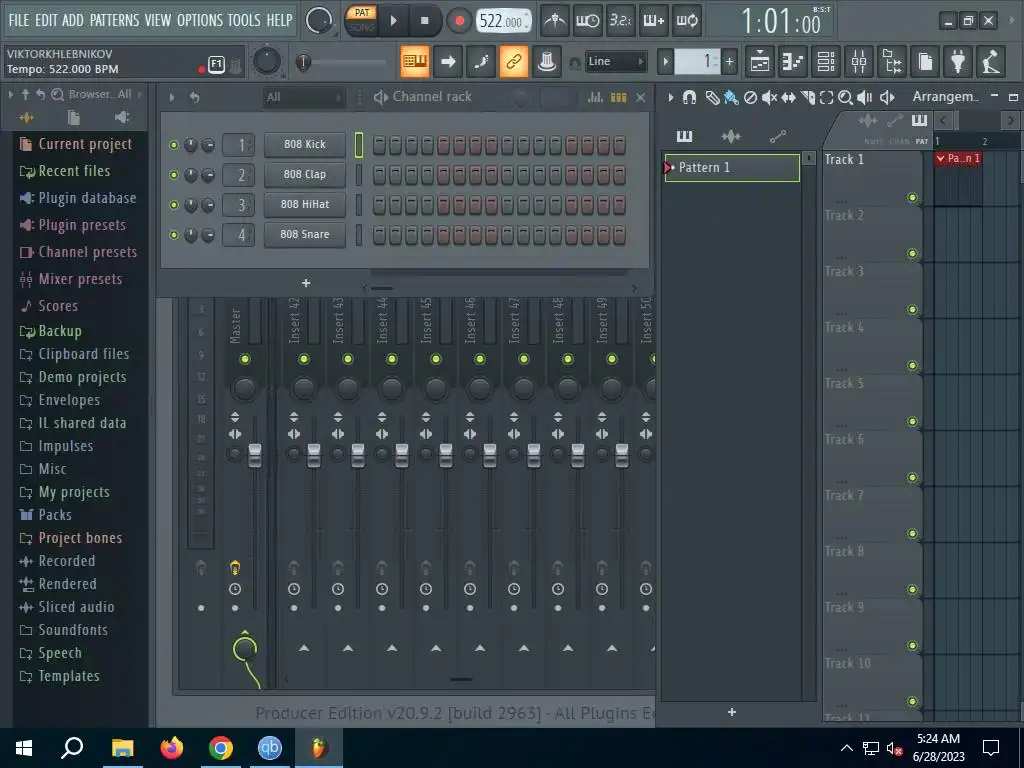Select the playlist paint brush tool
The width and height of the screenshot is (1024, 768).
[731, 98]
